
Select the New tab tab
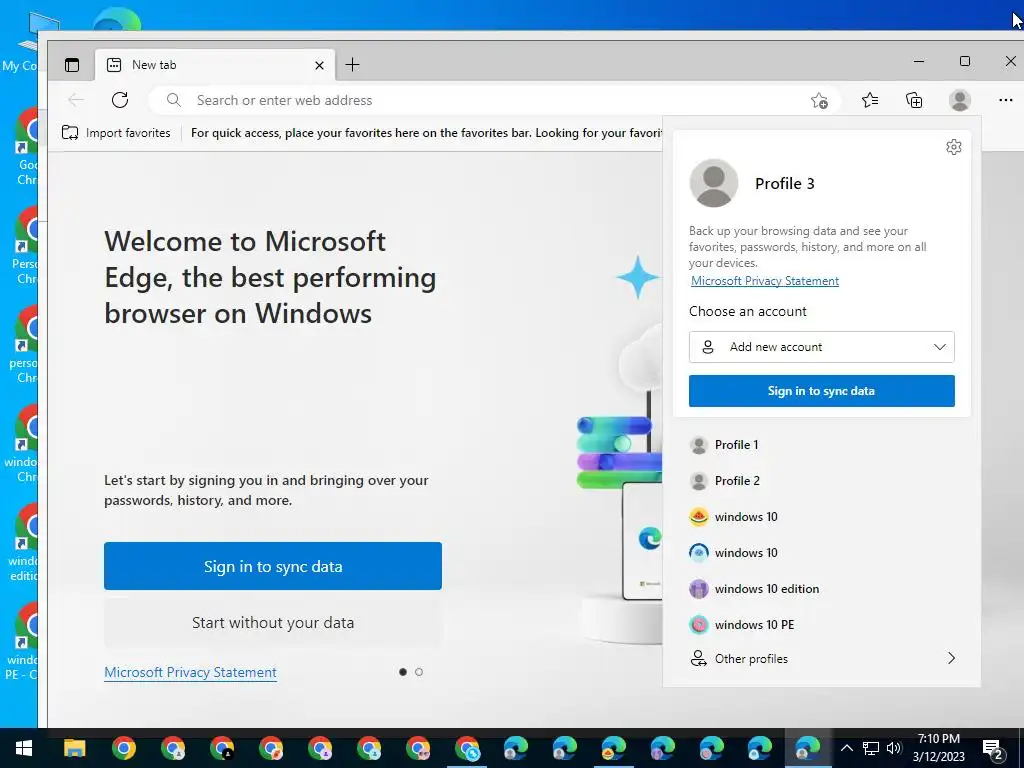[215, 65]
